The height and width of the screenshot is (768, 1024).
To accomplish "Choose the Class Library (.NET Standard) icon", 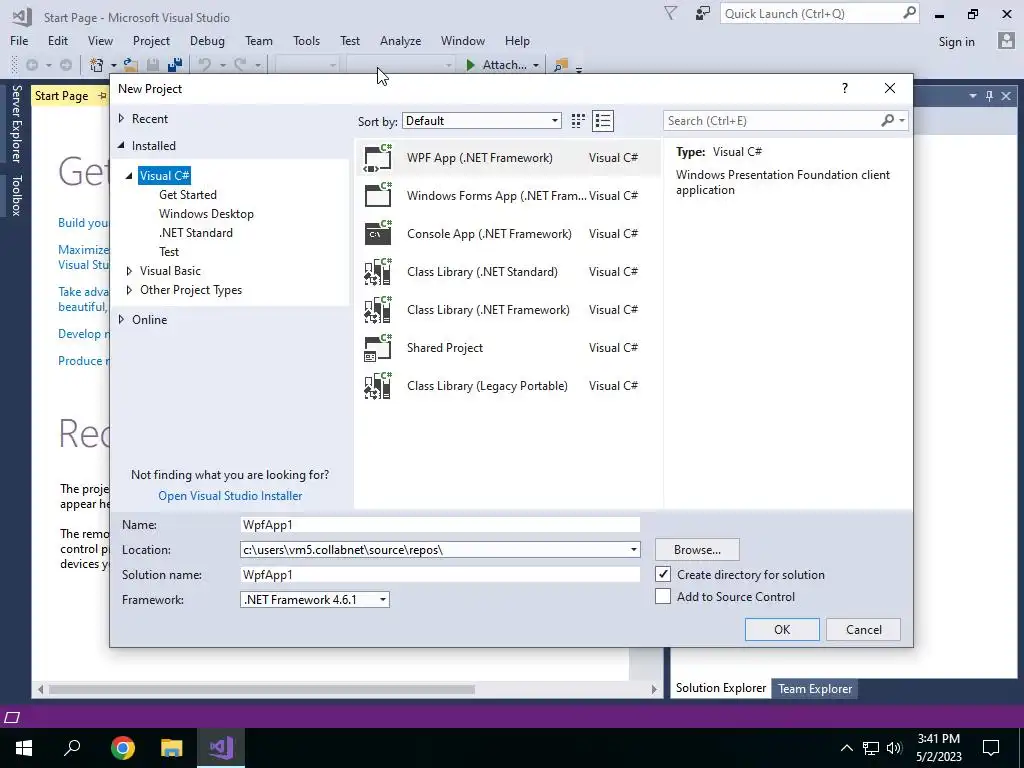I will coord(377,272).
